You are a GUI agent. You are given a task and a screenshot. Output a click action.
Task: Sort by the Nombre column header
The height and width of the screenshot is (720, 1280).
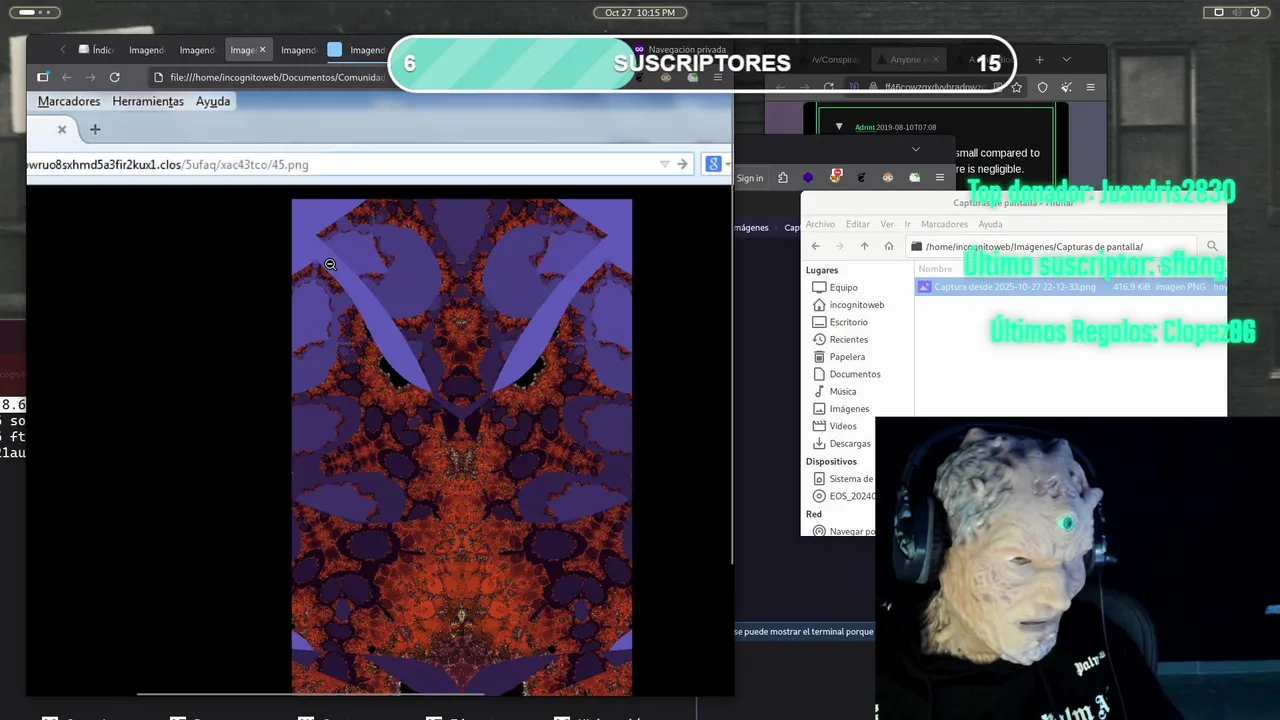click(936, 269)
